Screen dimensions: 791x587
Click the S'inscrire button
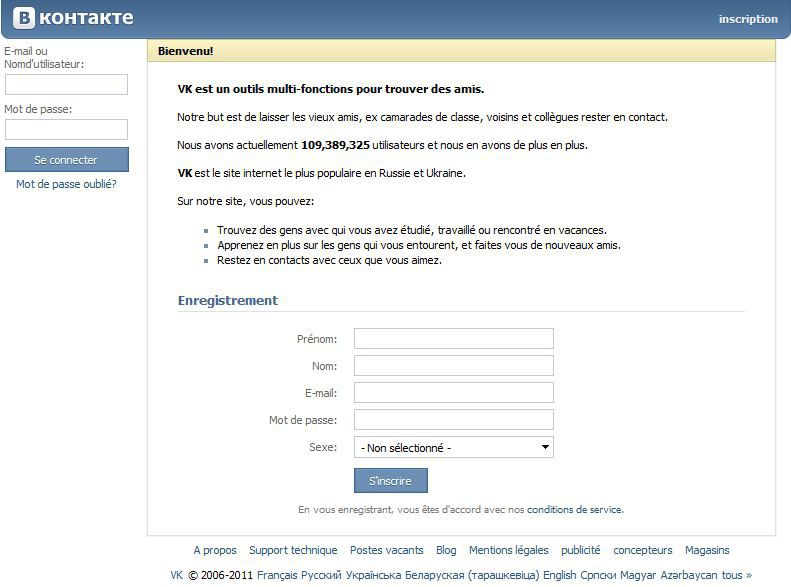coord(390,481)
